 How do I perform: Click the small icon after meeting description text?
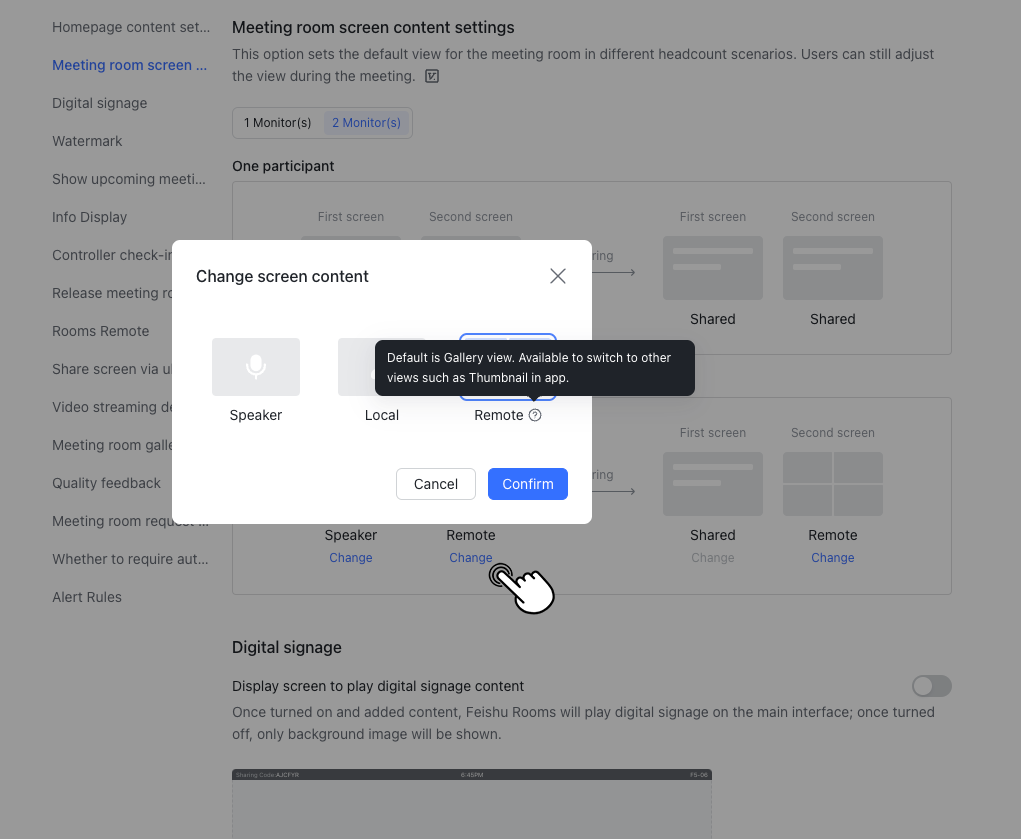(431, 76)
